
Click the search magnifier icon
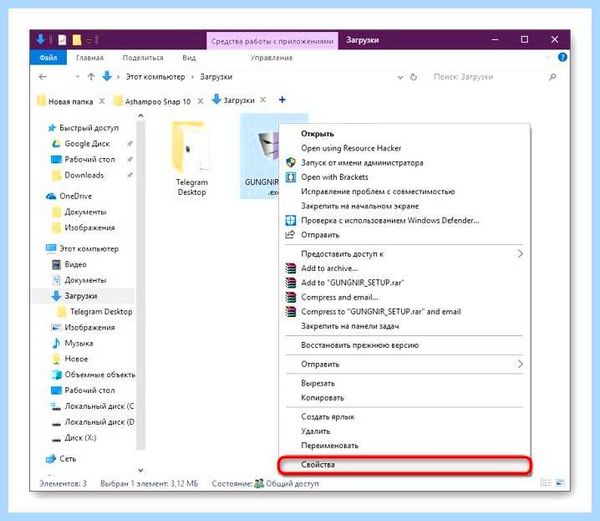coord(552,77)
